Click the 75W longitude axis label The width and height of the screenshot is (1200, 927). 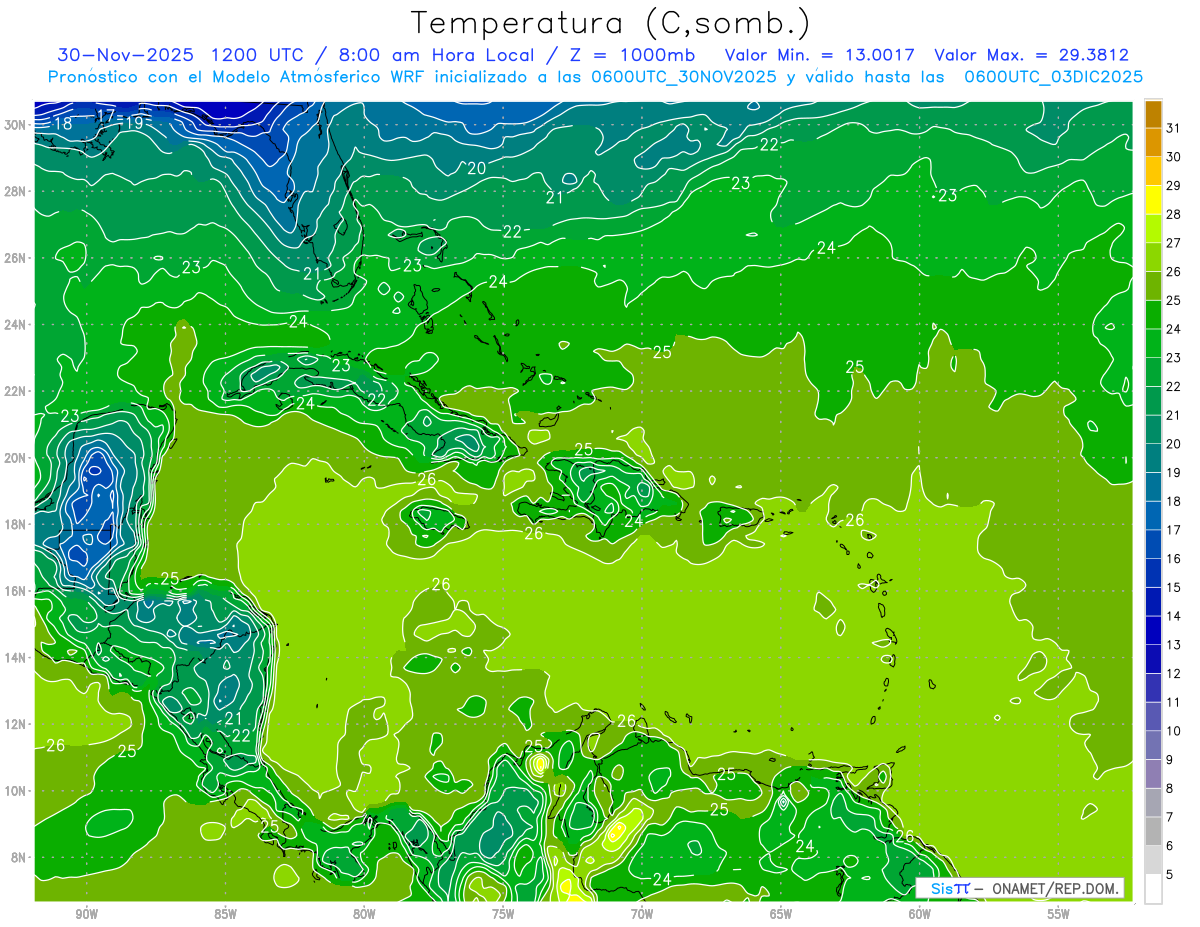(503, 914)
